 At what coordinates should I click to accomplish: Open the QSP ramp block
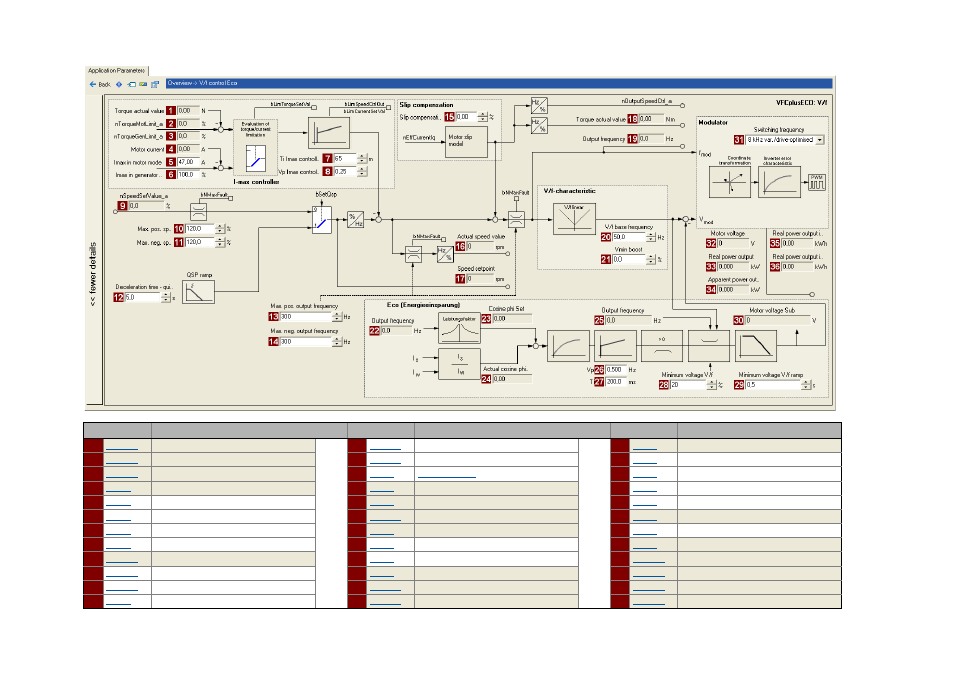click(x=198, y=291)
